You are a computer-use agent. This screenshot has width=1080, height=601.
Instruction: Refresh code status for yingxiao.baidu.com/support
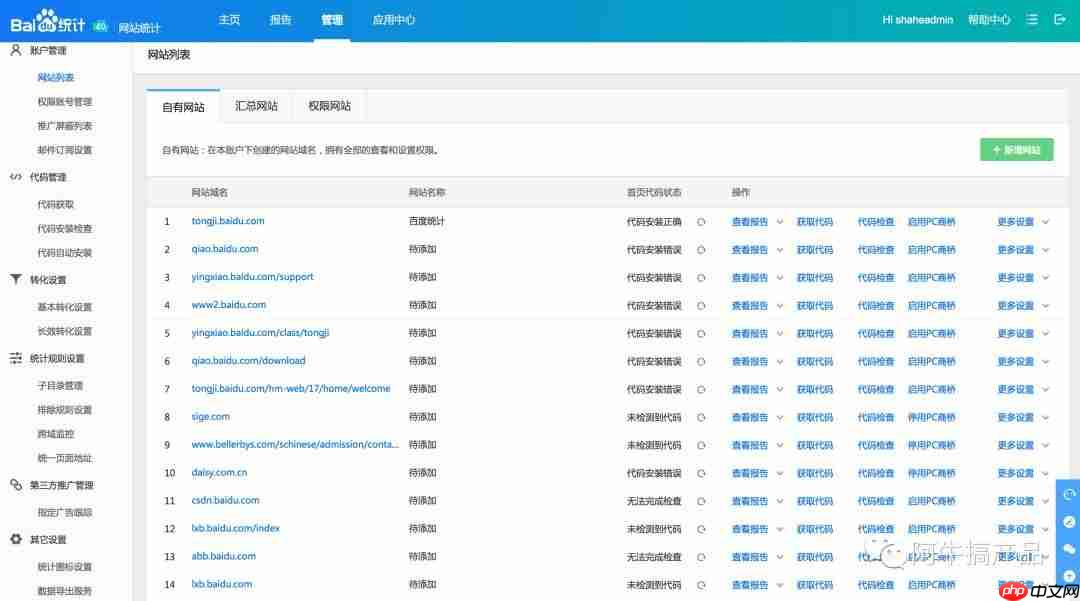701,277
